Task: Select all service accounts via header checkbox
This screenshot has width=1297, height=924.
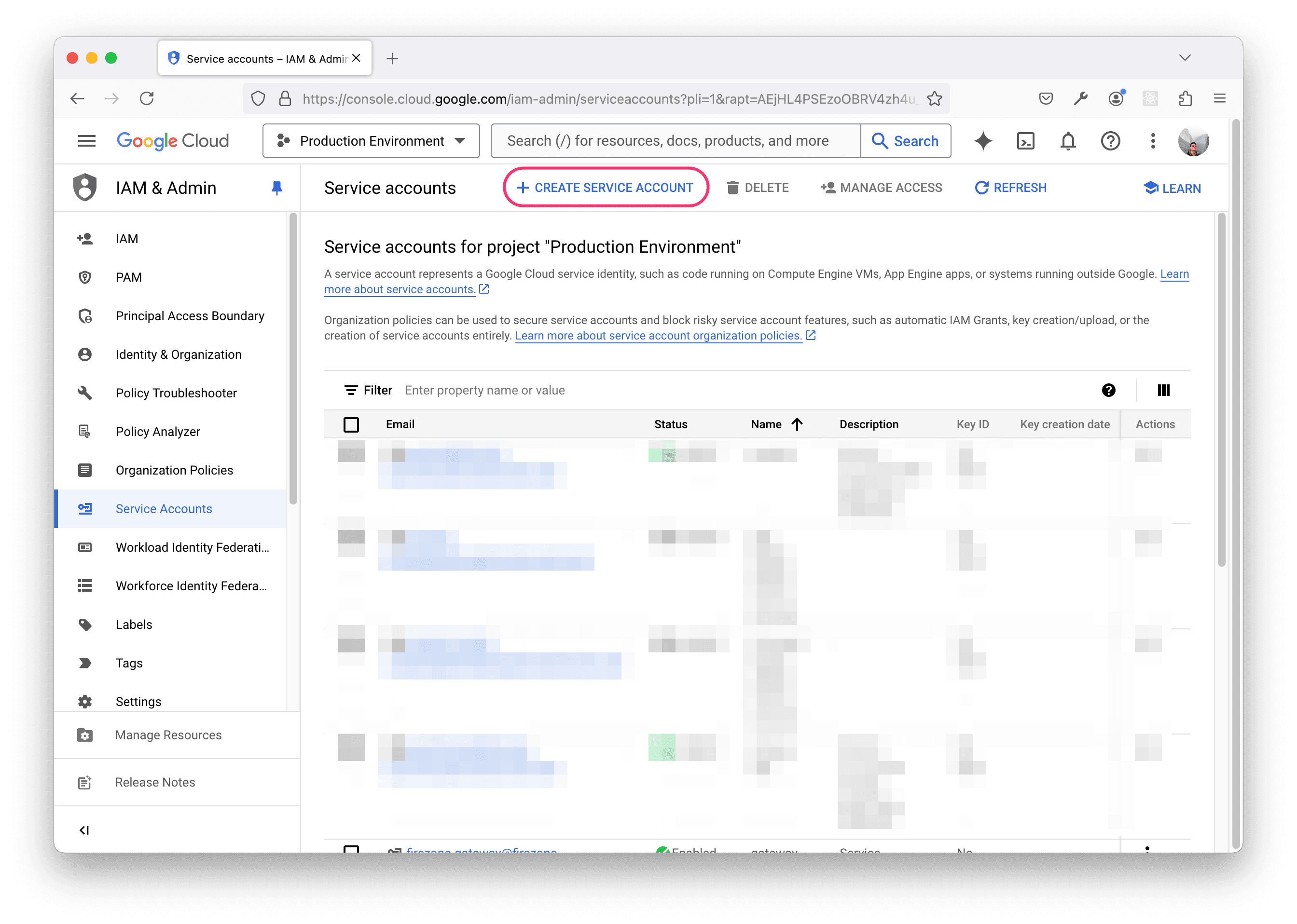Action: [x=352, y=424]
